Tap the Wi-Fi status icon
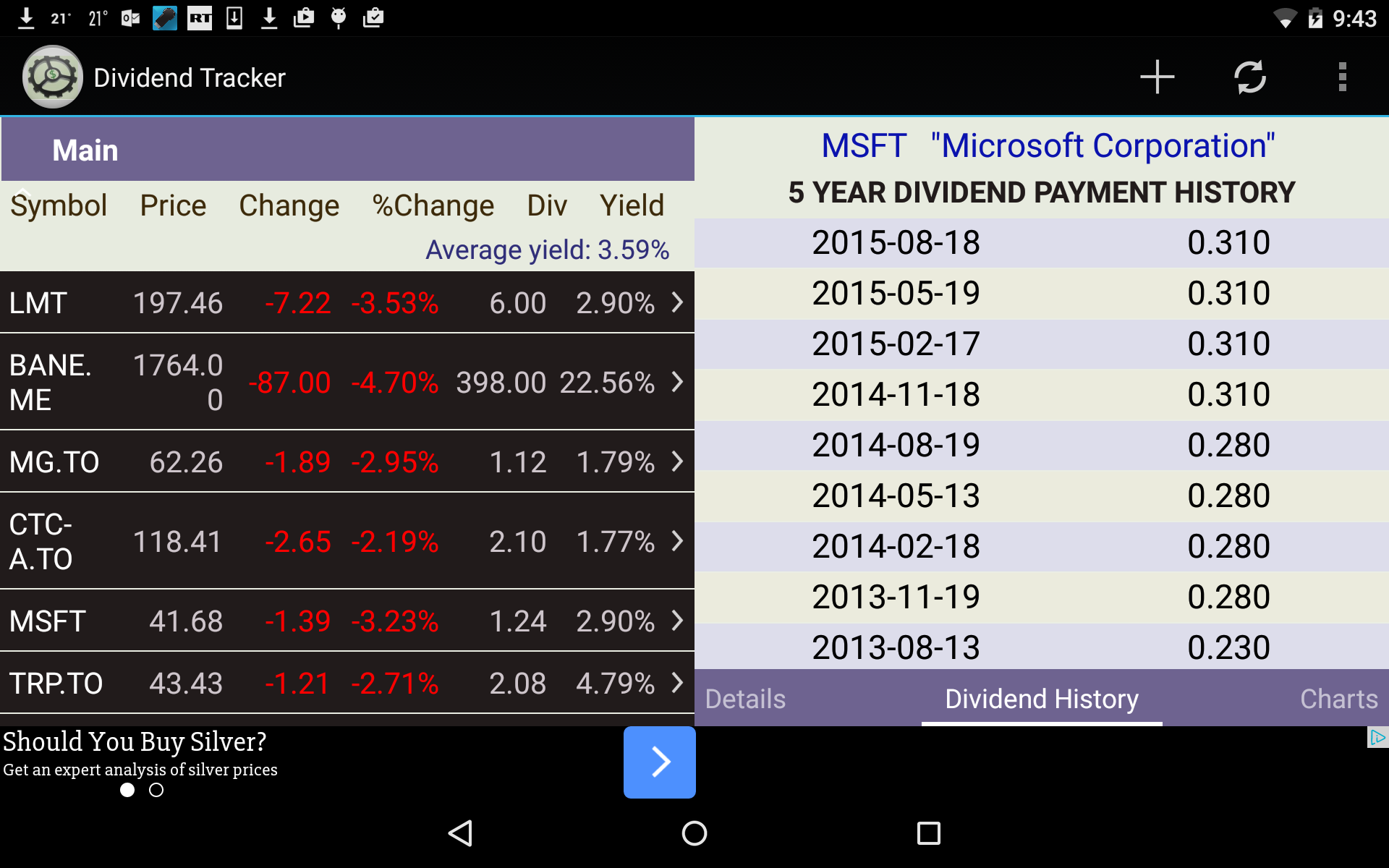 (1285, 18)
